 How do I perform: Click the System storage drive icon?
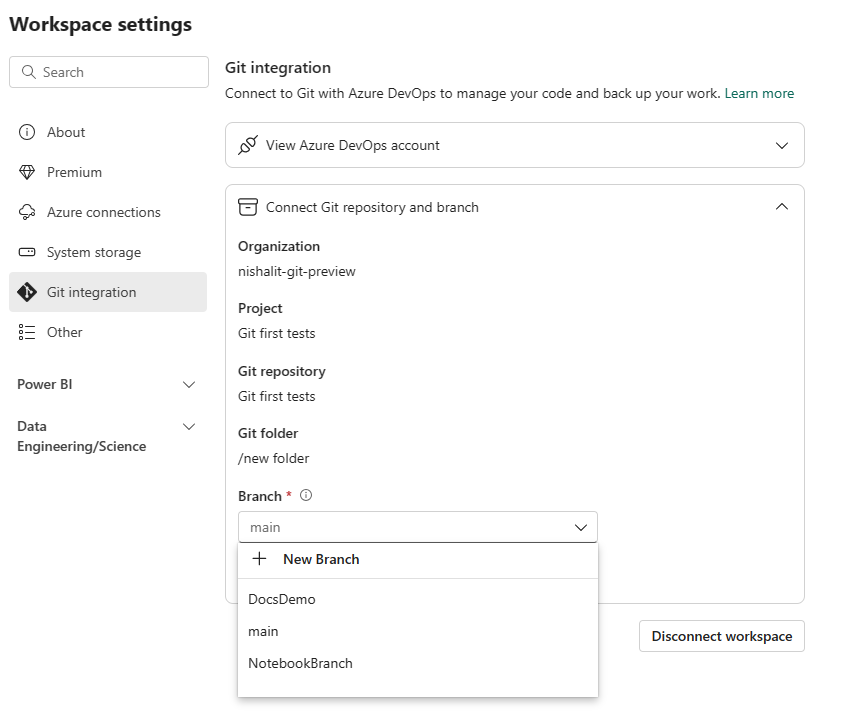coord(27,252)
